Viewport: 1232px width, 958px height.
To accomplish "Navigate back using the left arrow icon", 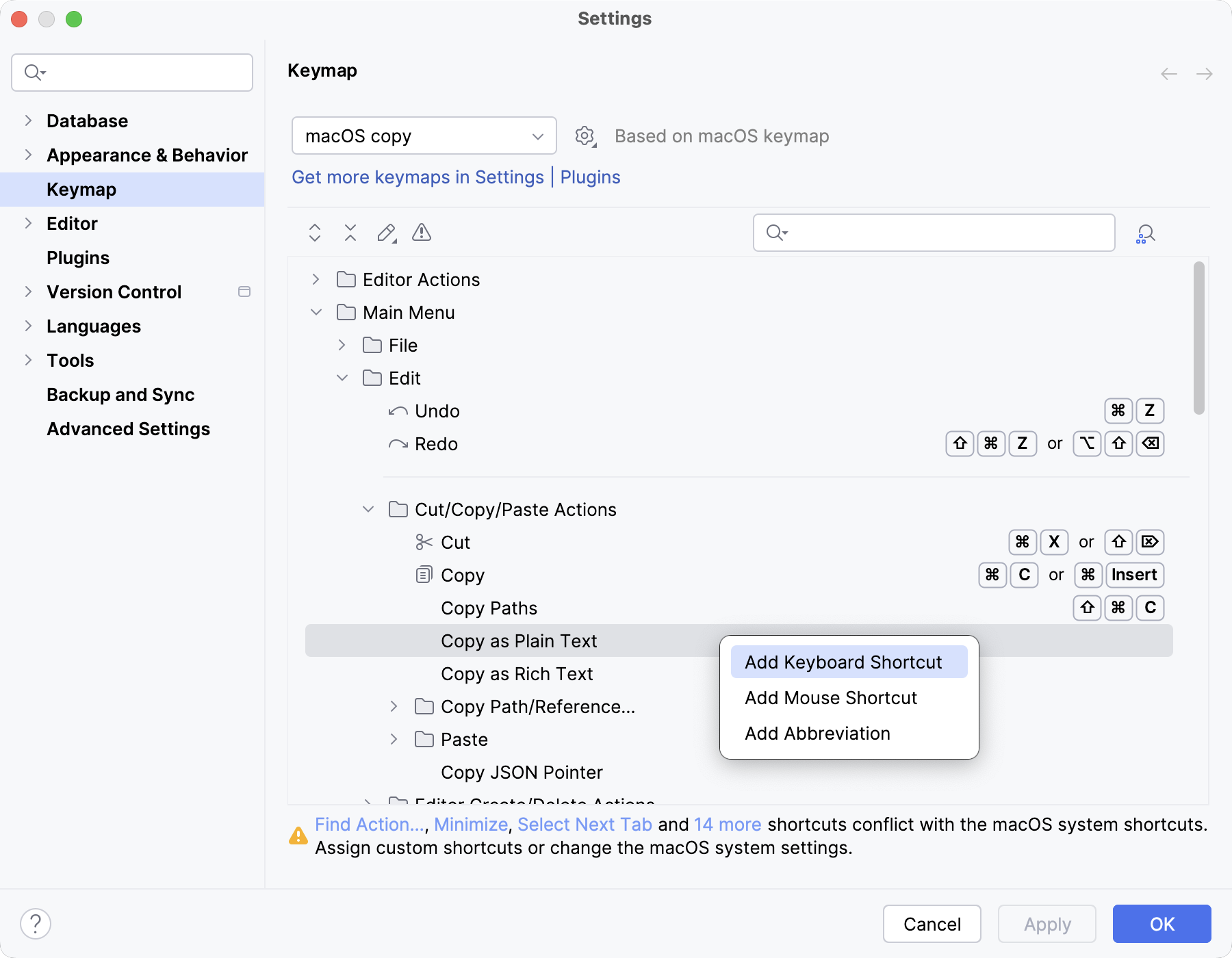I will [1168, 74].
